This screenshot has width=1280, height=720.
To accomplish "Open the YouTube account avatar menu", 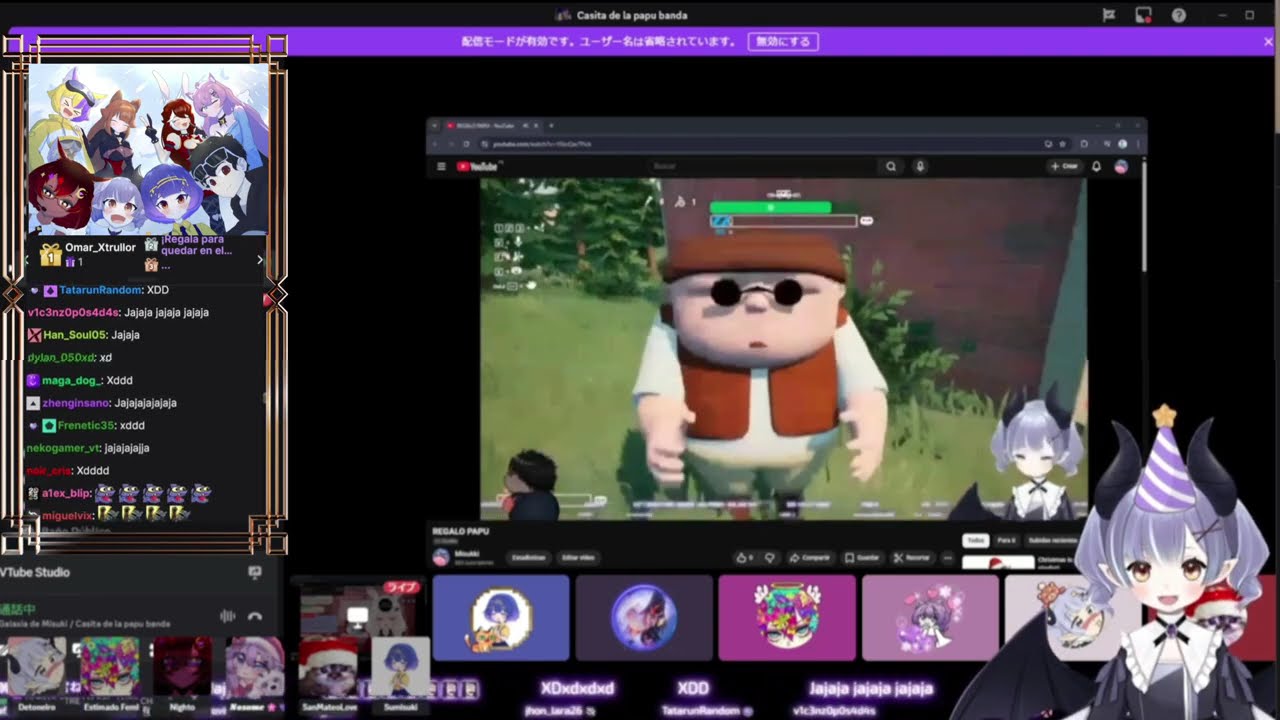I will (1121, 166).
